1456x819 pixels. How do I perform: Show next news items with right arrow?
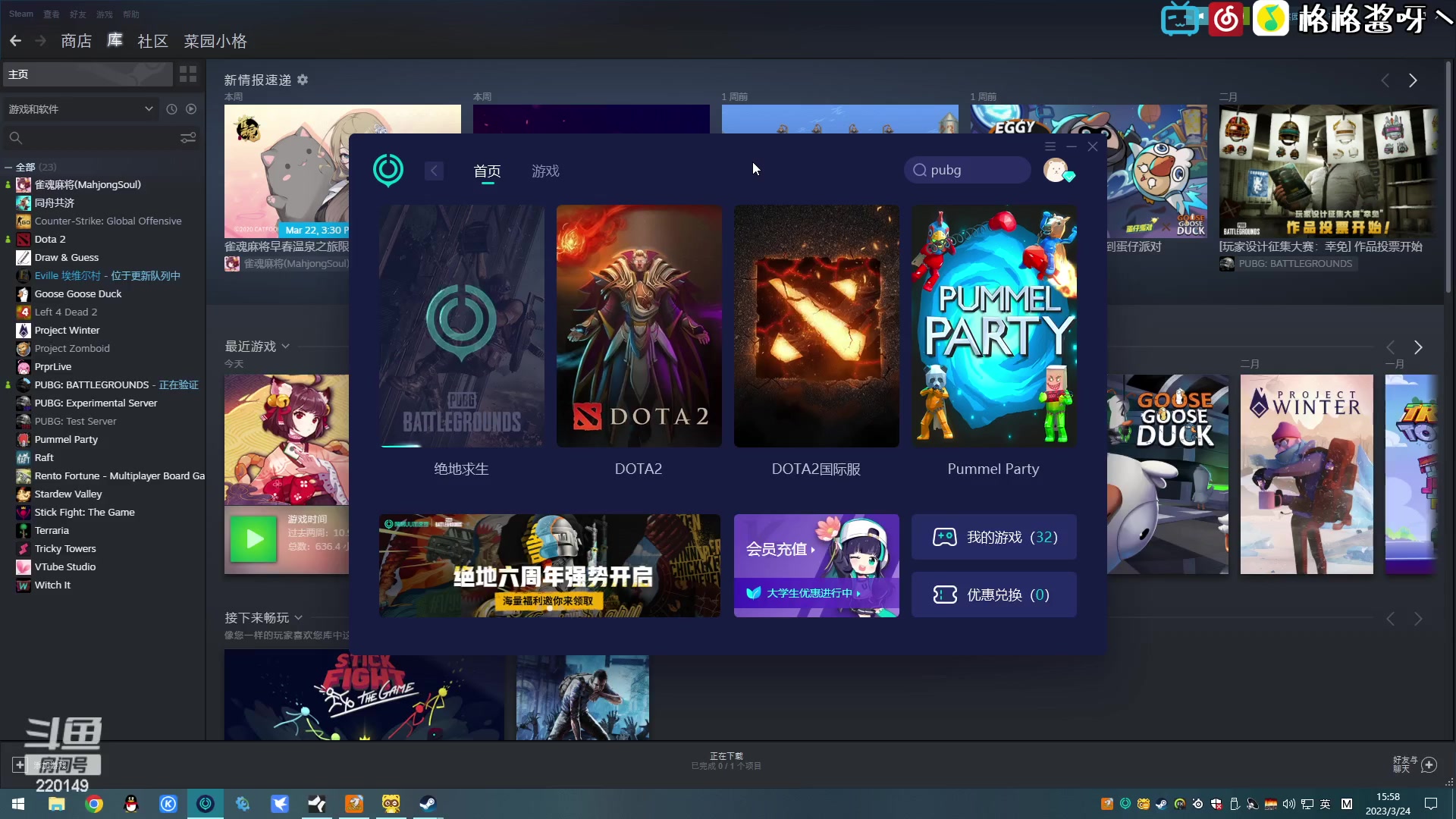coord(1413,80)
